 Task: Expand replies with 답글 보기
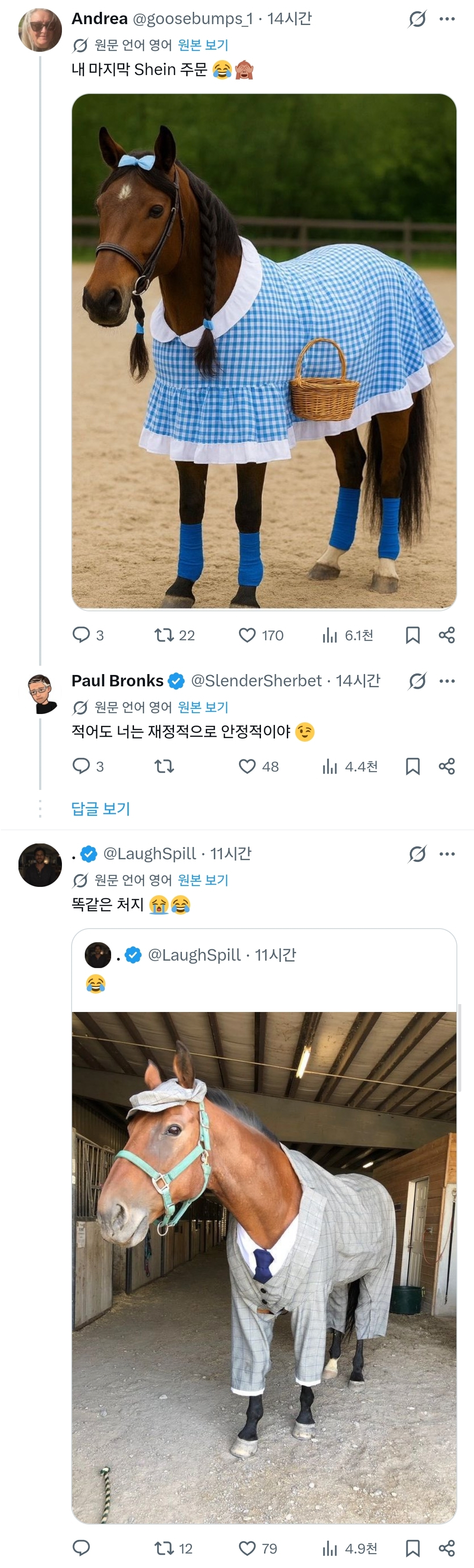101,808
